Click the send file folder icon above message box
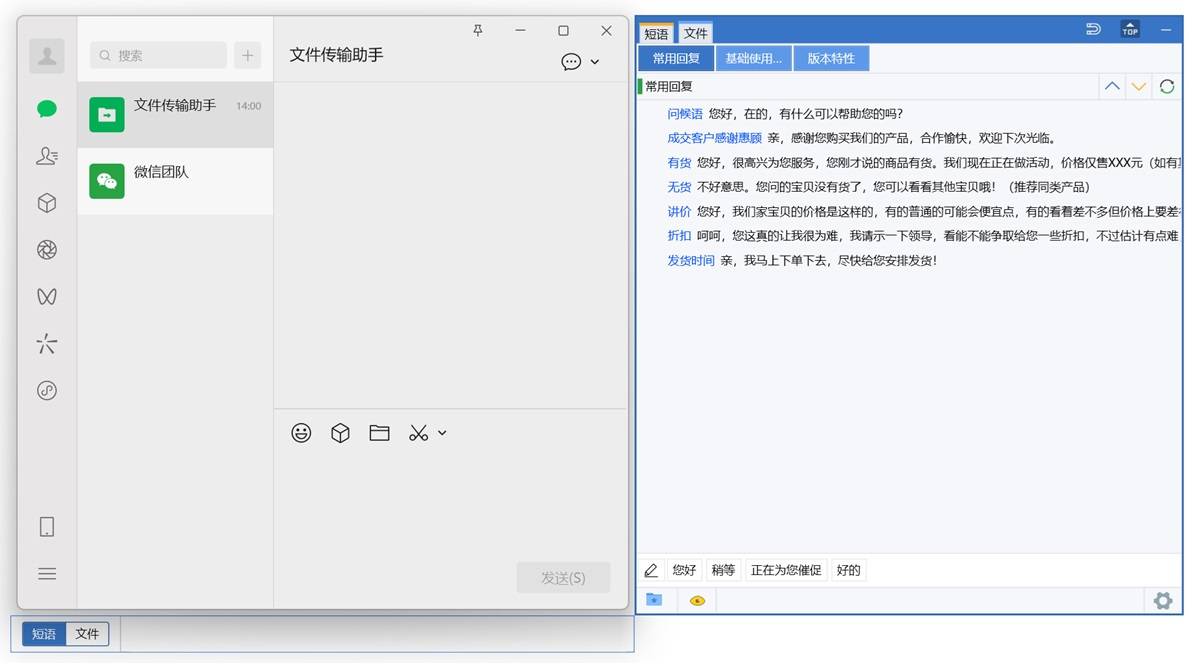Viewport: 1200px width, 663px height. [379, 432]
